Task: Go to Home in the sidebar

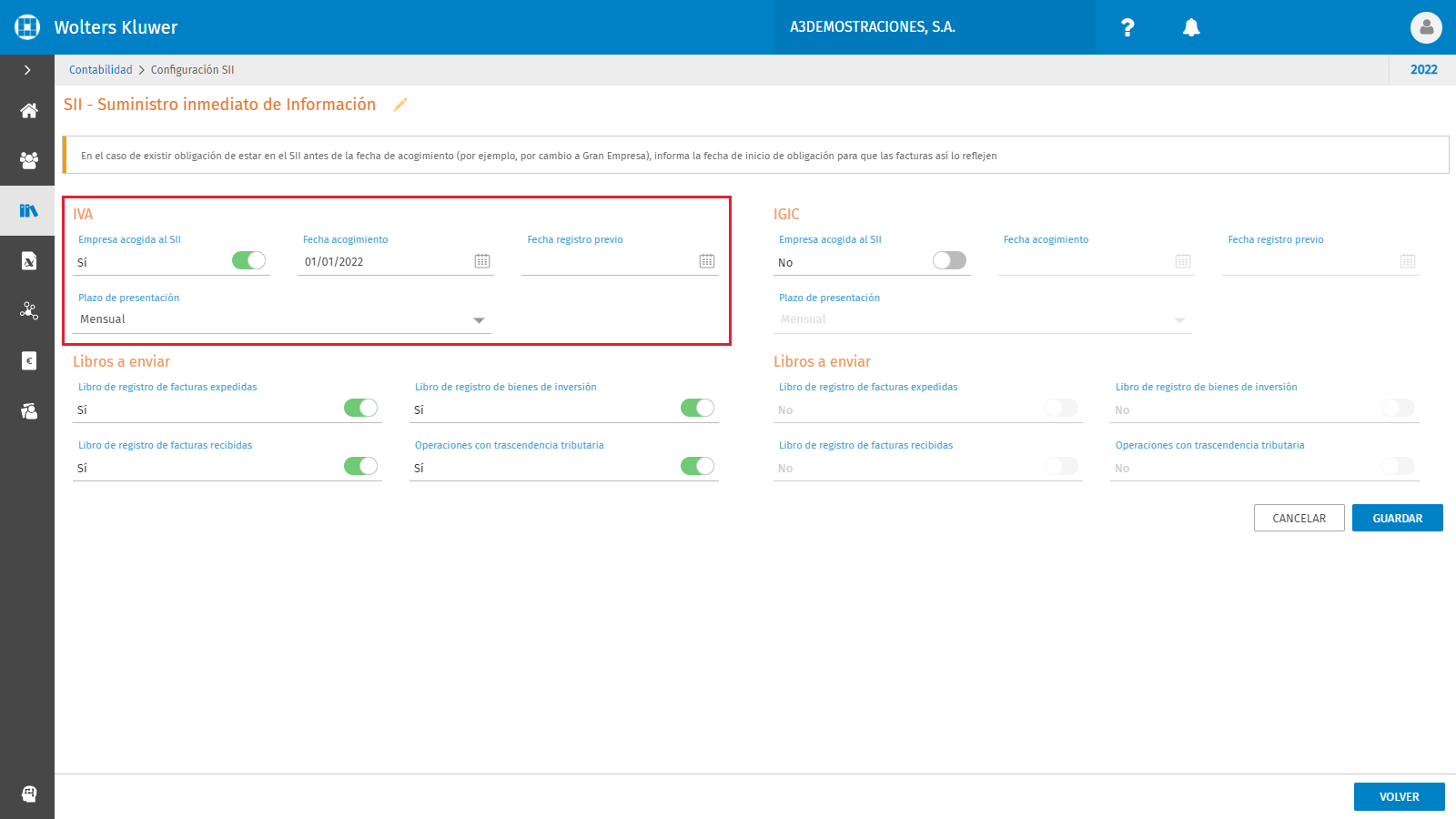Action: pyautogui.click(x=28, y=111)
